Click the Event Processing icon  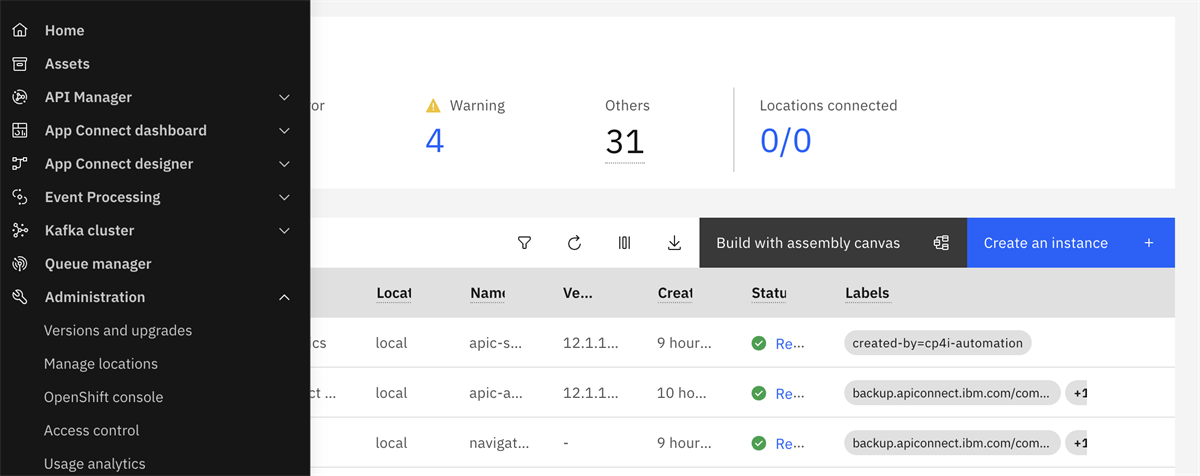click(x=19, y=197)
